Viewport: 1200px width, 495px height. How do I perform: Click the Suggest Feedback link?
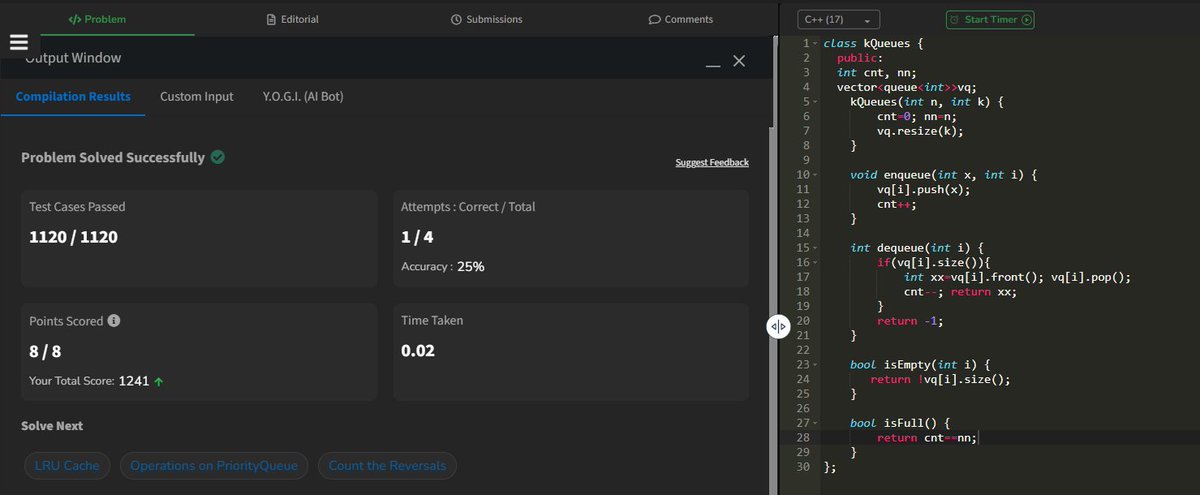[x=712, y=162]
